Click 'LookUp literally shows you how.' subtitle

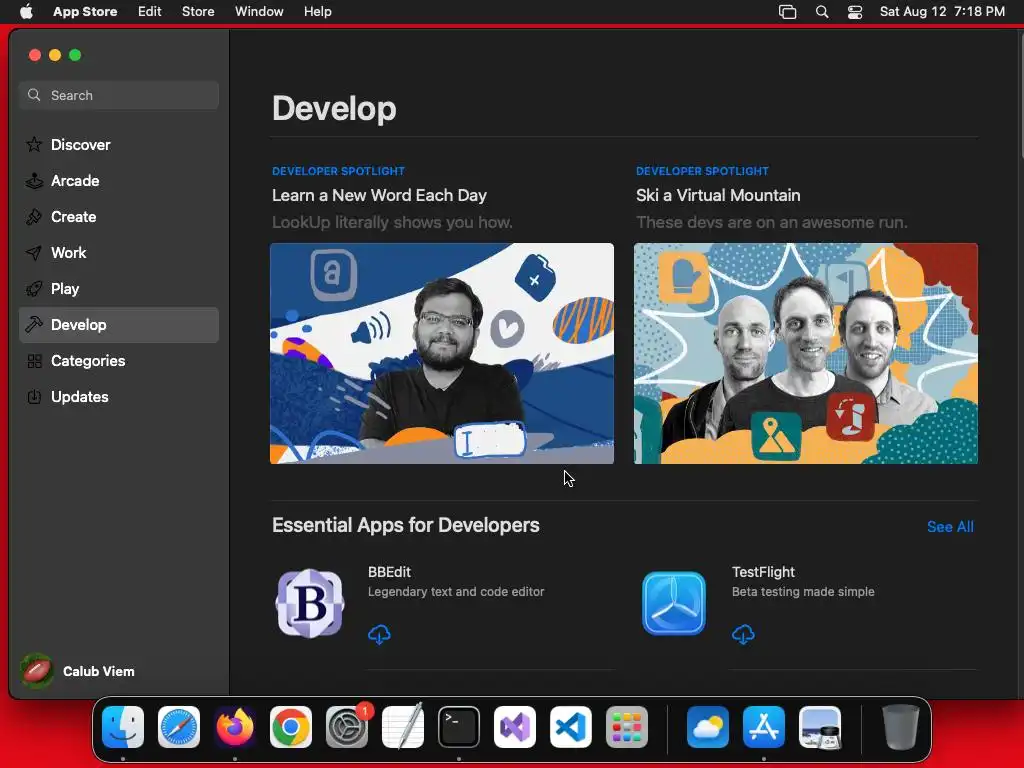392,222
